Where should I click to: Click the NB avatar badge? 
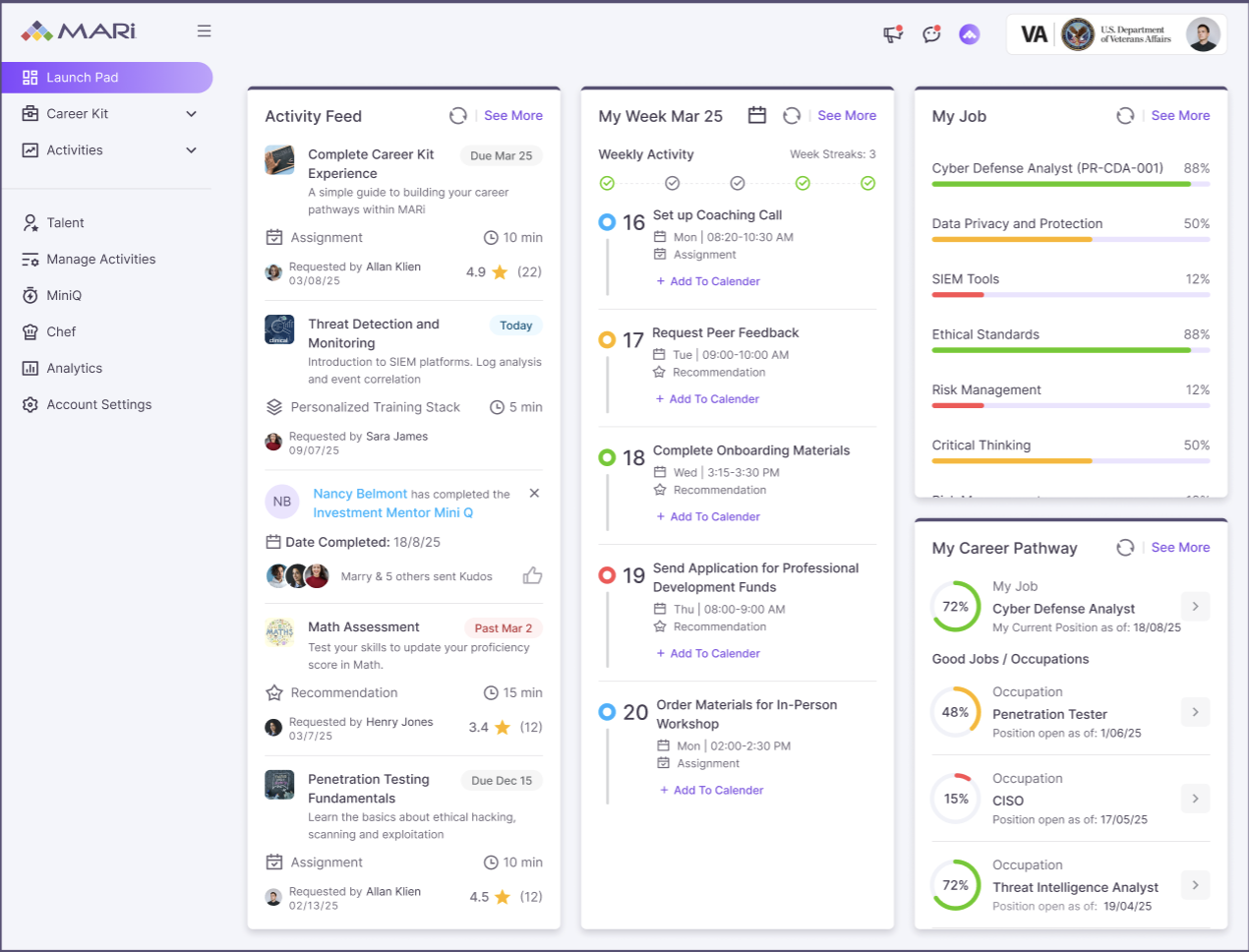coord(282,502)
